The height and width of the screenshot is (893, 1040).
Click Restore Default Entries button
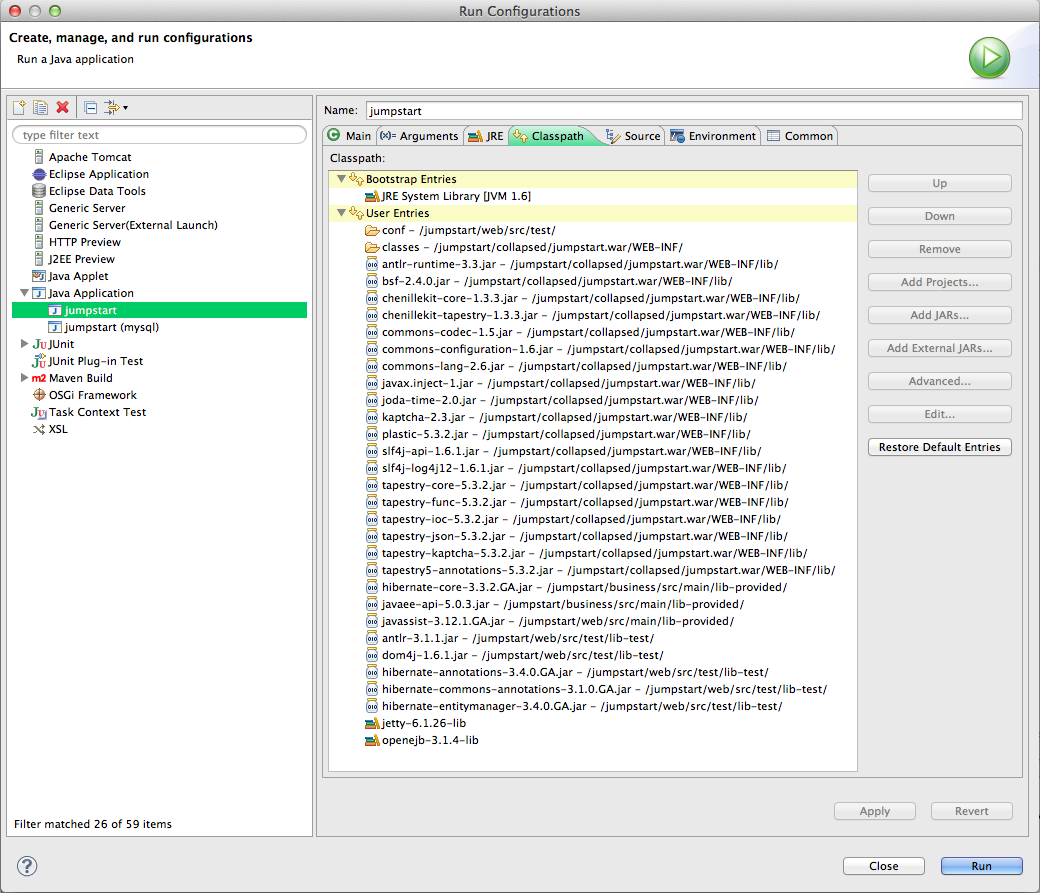[x=939, y=447]
